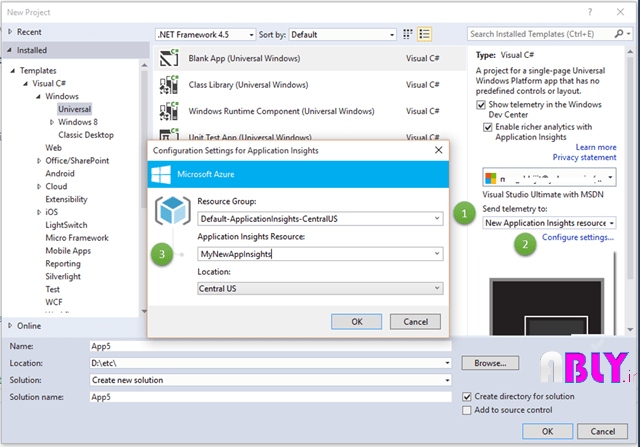Screen dimensions: 640x447
Task: Close the Configuration Settings dialog
Action: click(438, 150)
